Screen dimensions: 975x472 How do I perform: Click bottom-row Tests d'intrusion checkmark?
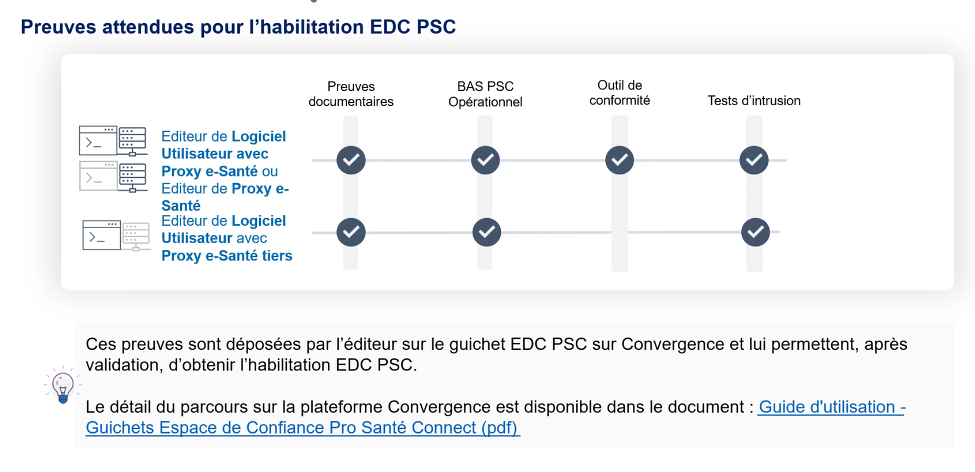[x=755, y=232]
